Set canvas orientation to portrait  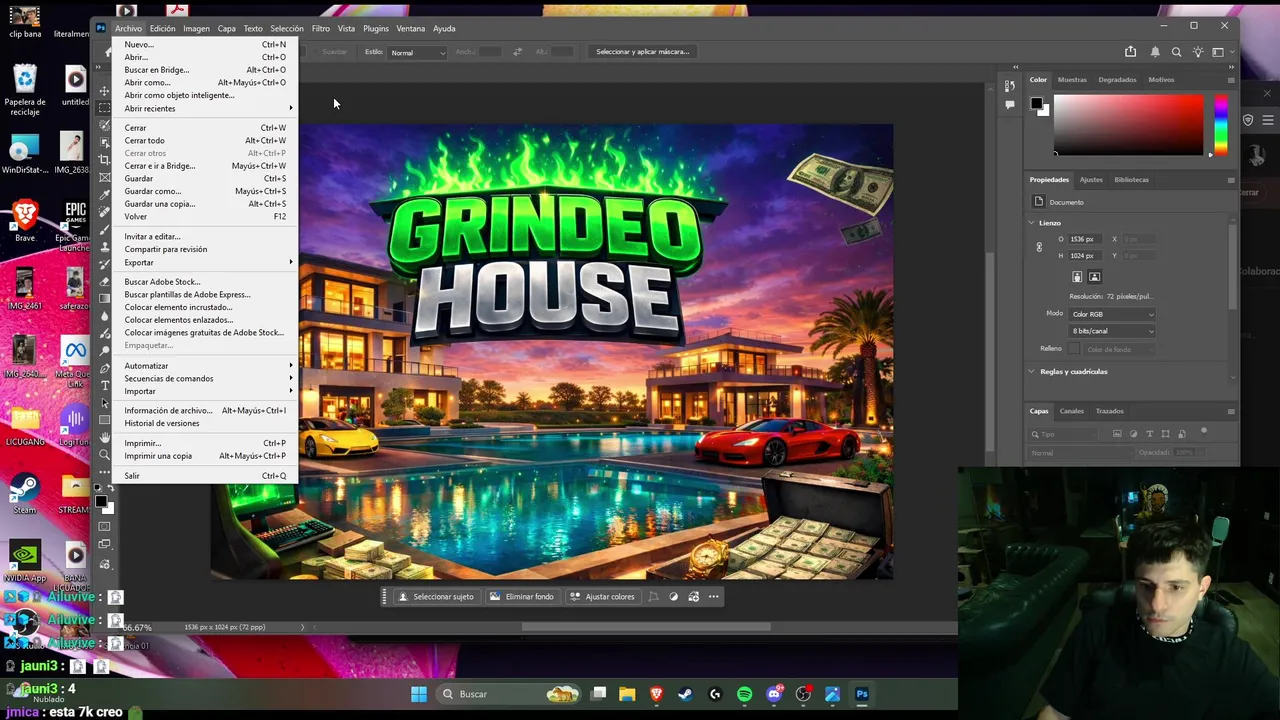(x=1077, y=277)
